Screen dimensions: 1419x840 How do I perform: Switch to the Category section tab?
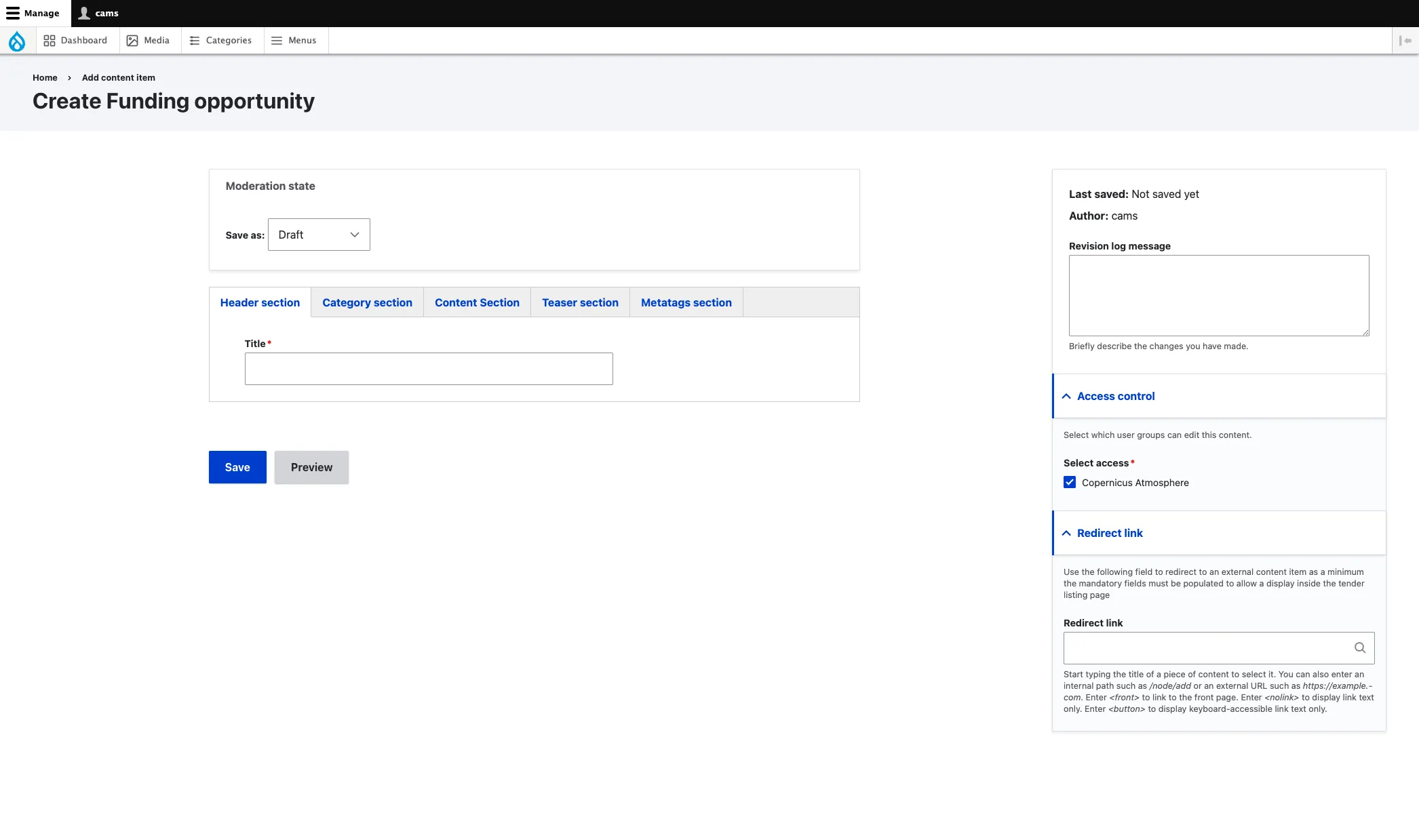click(x=367, y=302)
